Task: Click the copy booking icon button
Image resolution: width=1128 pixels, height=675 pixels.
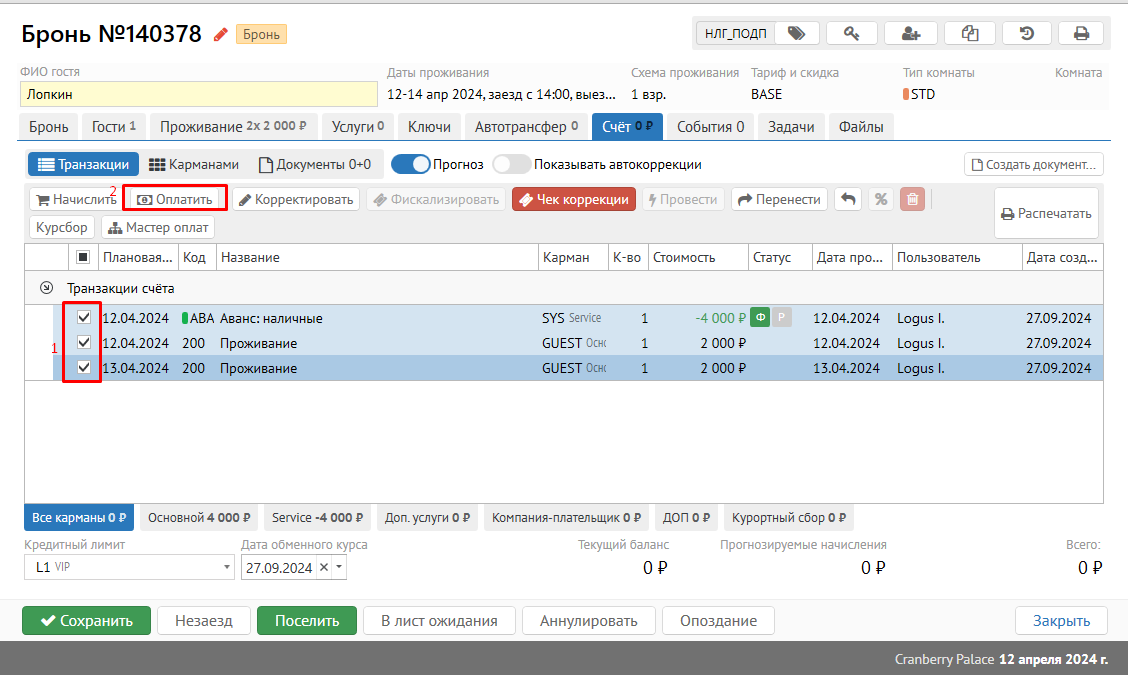Action: click(969, 33)
